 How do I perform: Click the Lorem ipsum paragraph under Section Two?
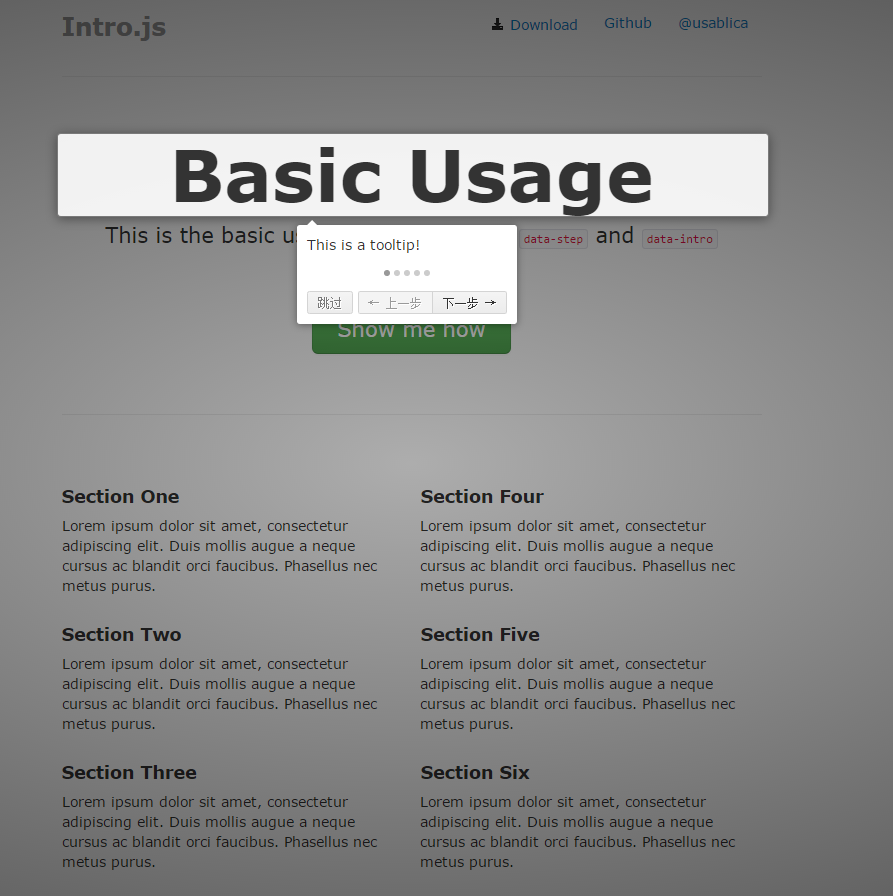(220, 694)
